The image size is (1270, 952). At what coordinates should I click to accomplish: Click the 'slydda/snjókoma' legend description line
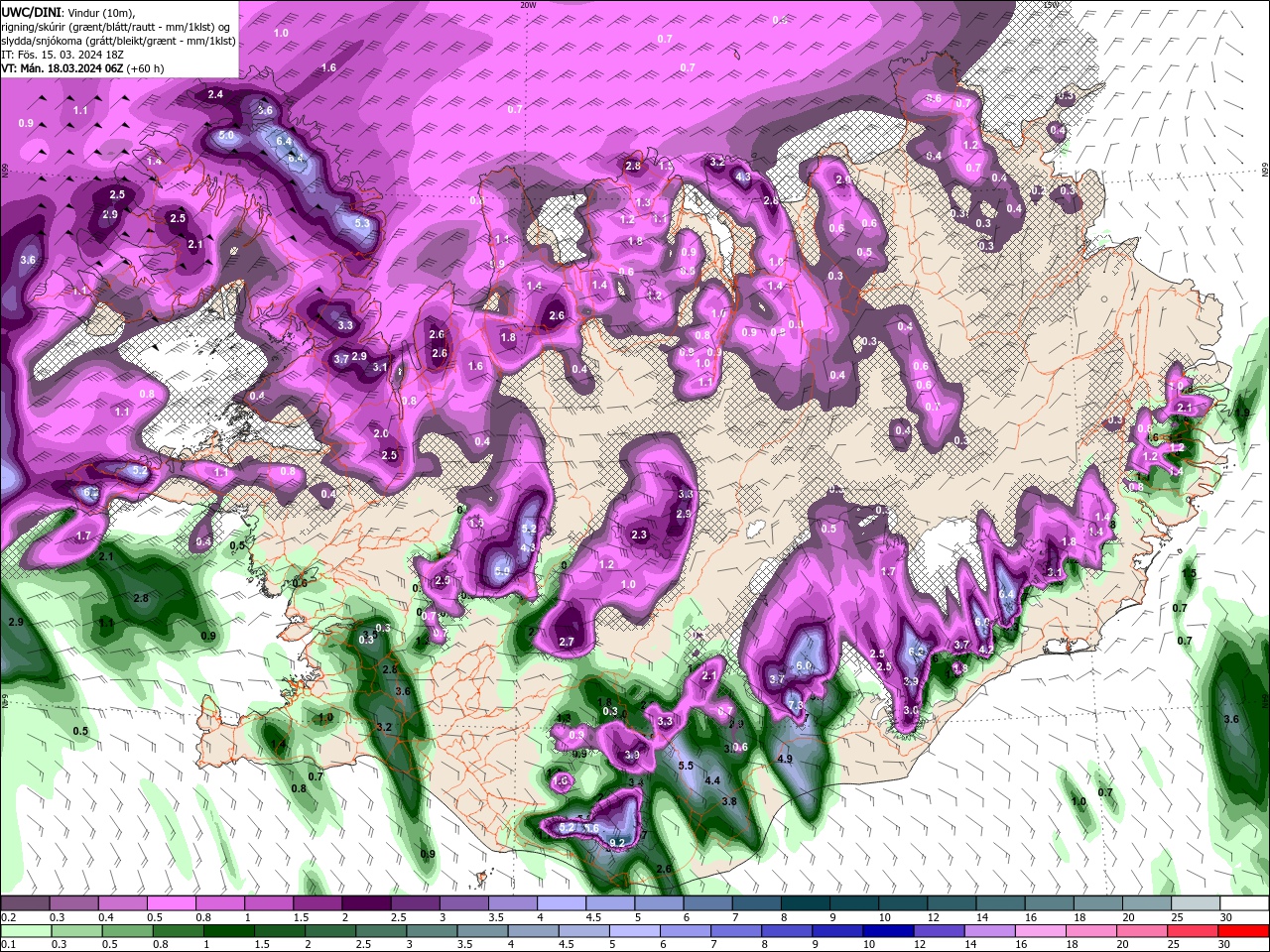[118, 41]
